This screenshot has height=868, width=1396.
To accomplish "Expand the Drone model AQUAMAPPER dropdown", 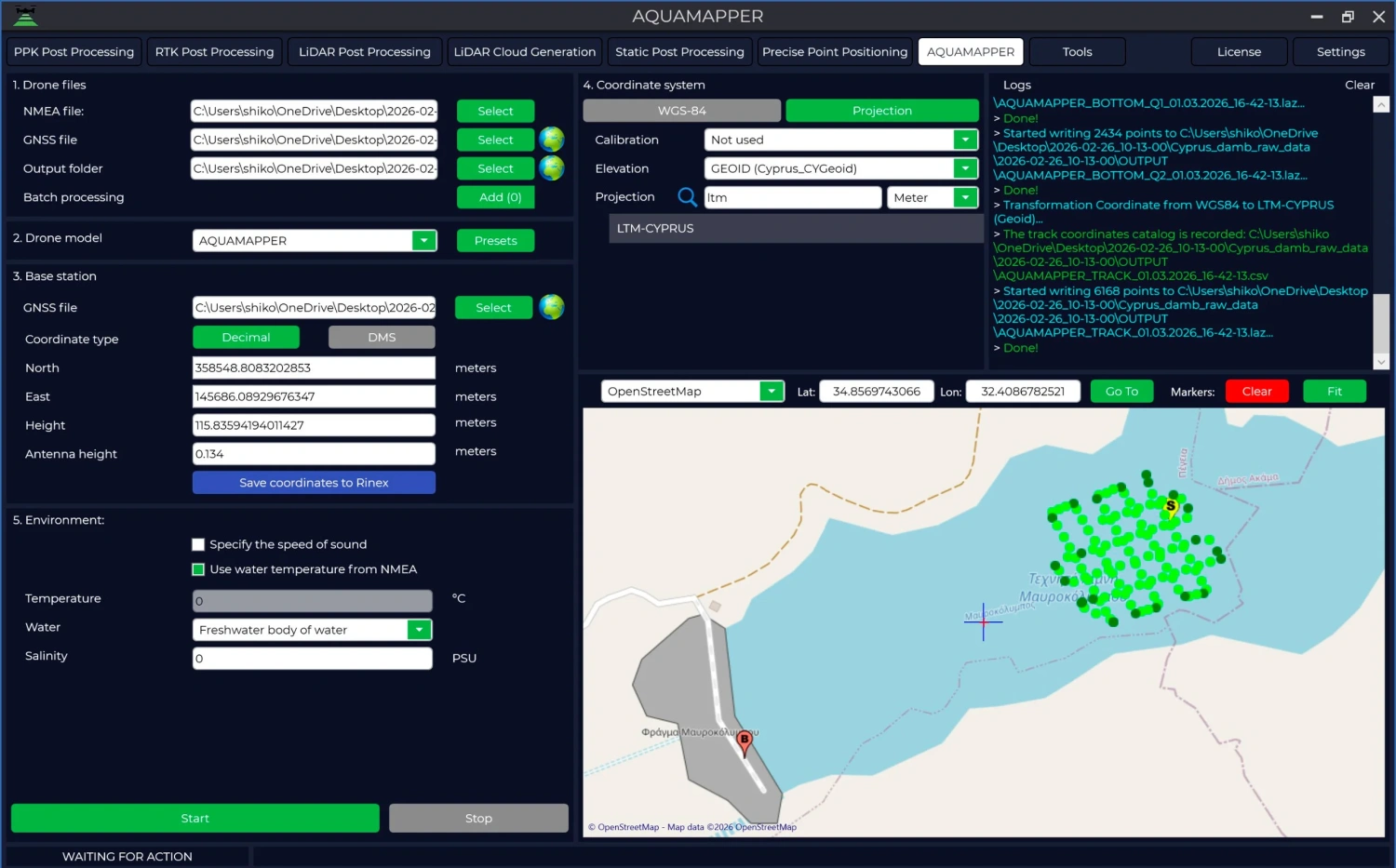I will coord(424,240).
